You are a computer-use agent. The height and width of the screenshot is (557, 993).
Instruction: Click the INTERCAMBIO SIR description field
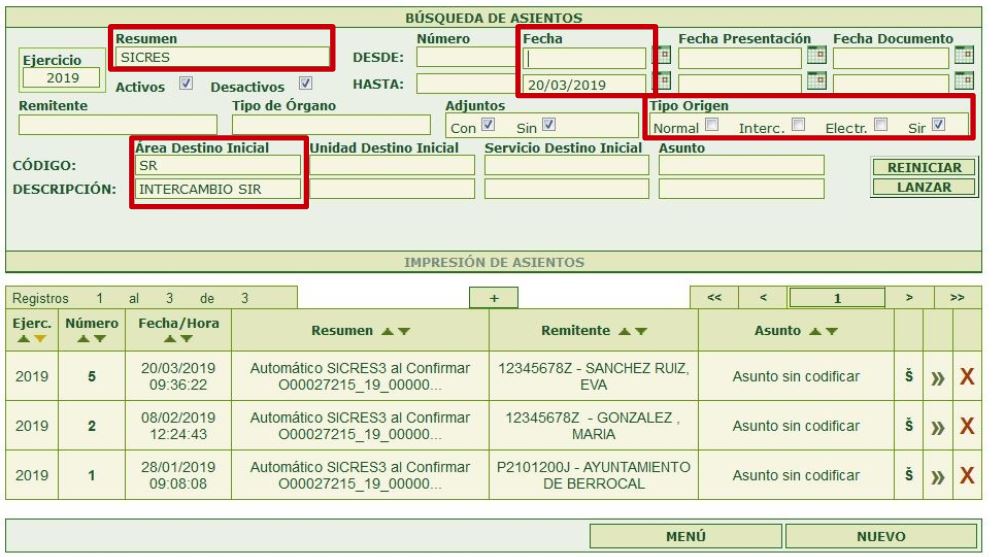(x=218, y=189)
